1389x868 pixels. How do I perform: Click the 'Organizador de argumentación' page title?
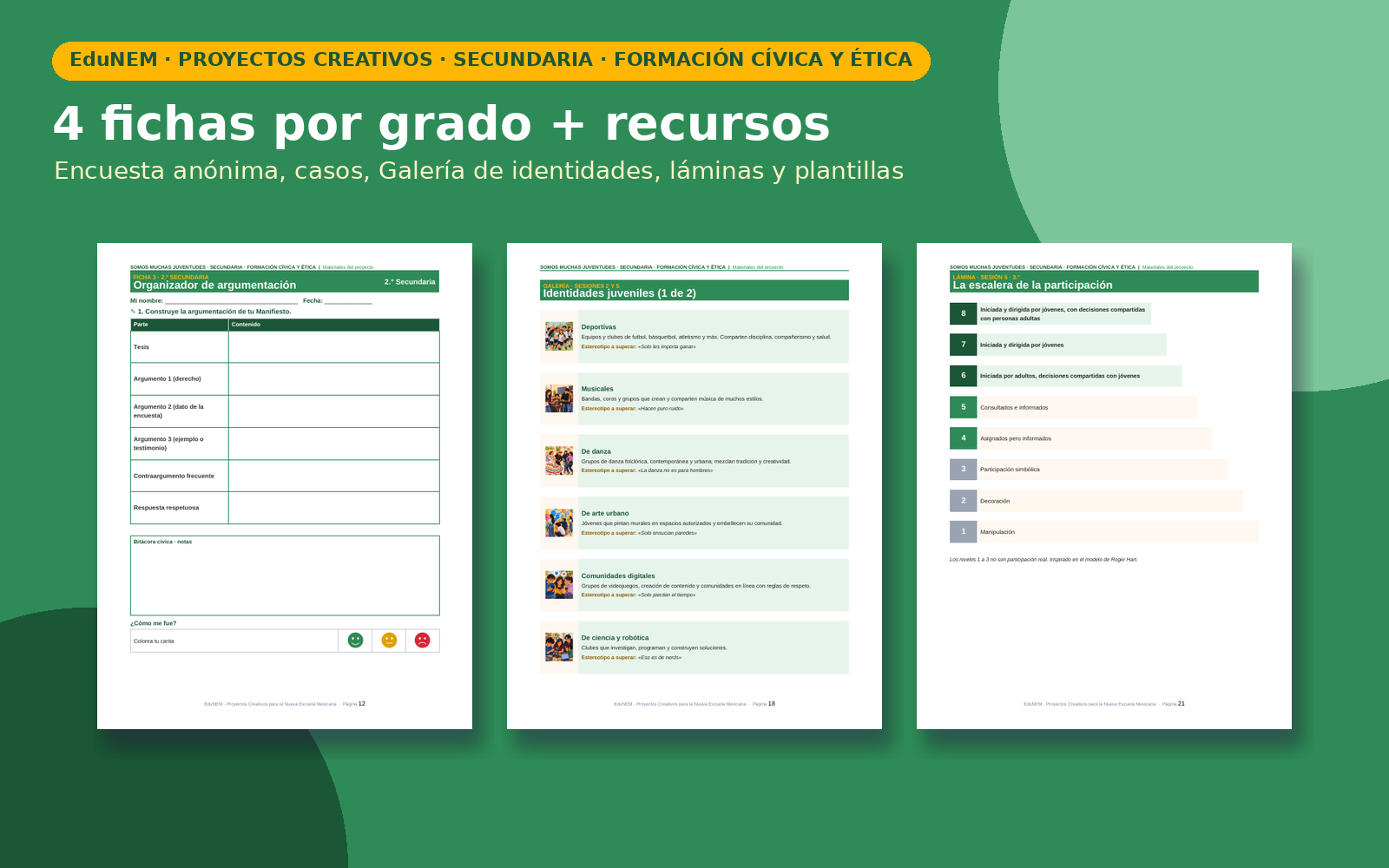coord(214,286)
